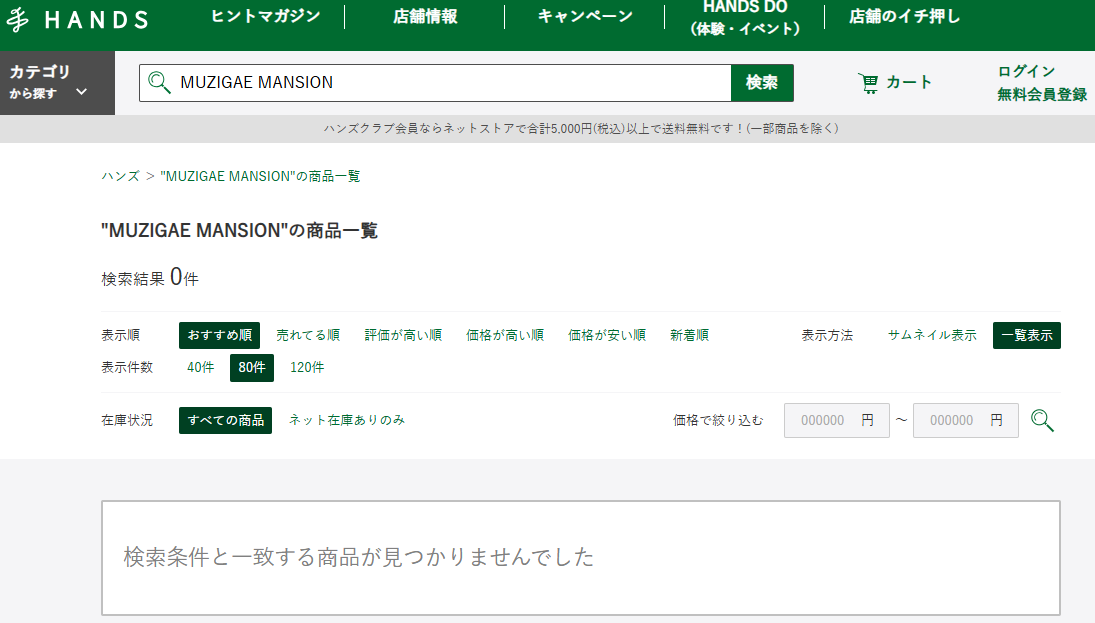Select 一覧表示 list view

coord(1027,335)
